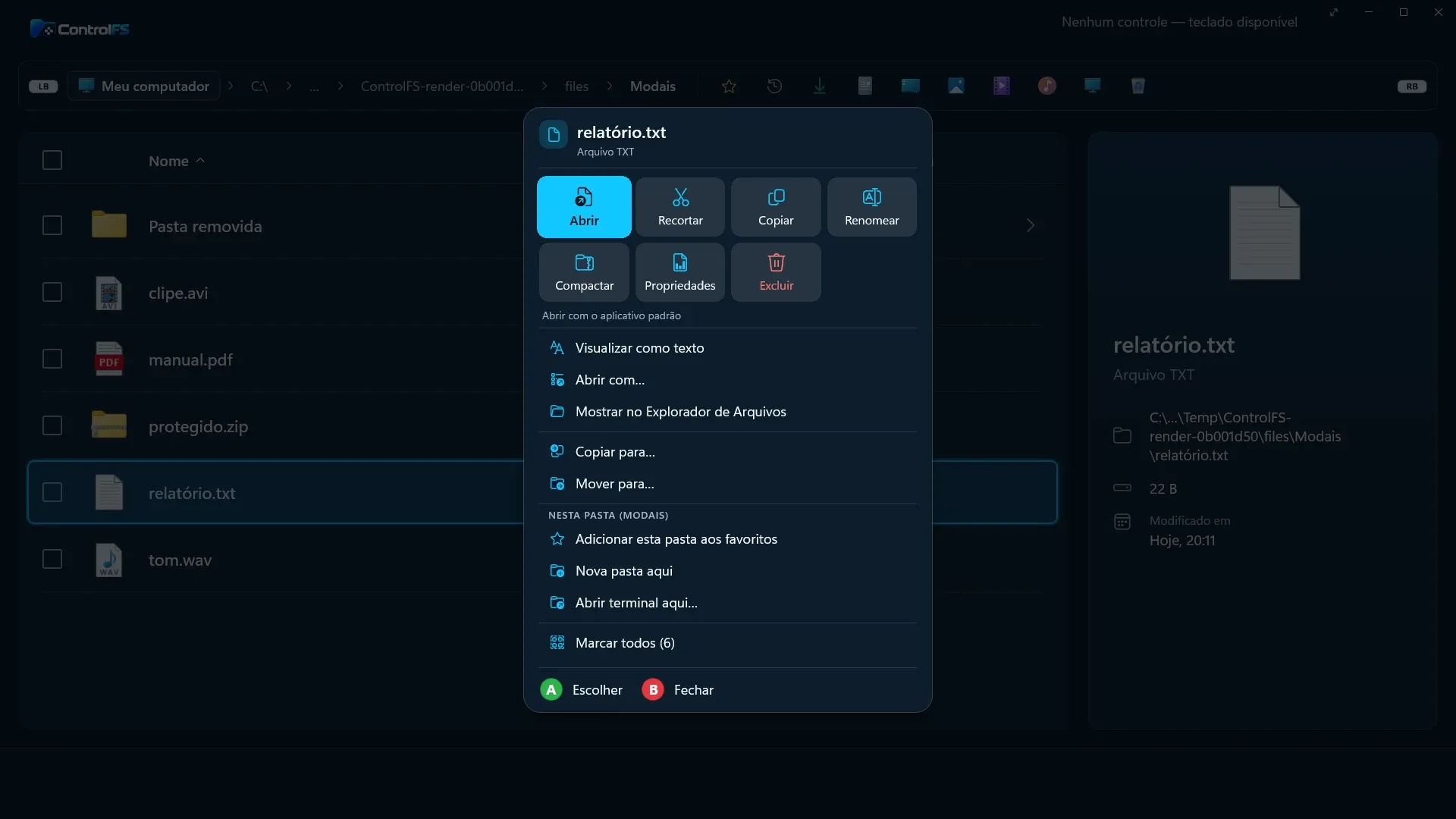Select Abrir terminal aqui...

(728, 603)
